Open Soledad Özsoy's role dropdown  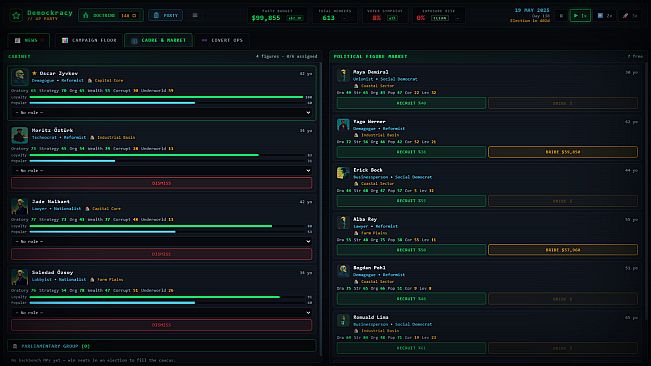tap(162, 312)
